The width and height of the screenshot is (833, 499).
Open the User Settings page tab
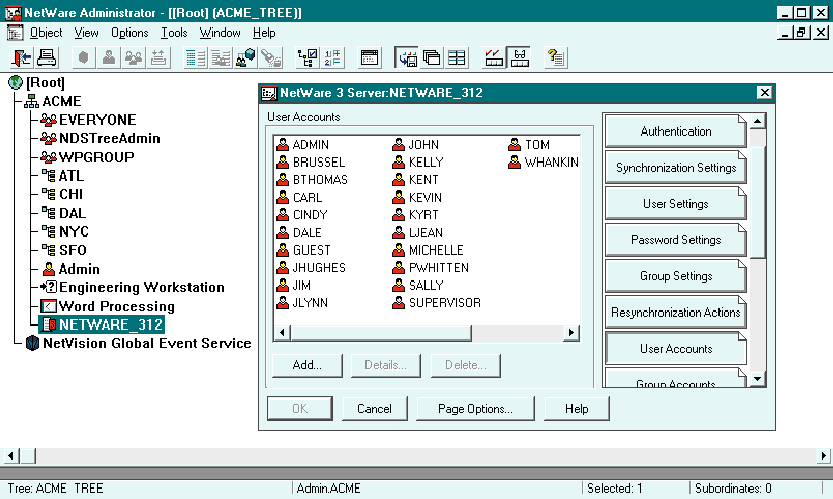click(x=676, y=204)
